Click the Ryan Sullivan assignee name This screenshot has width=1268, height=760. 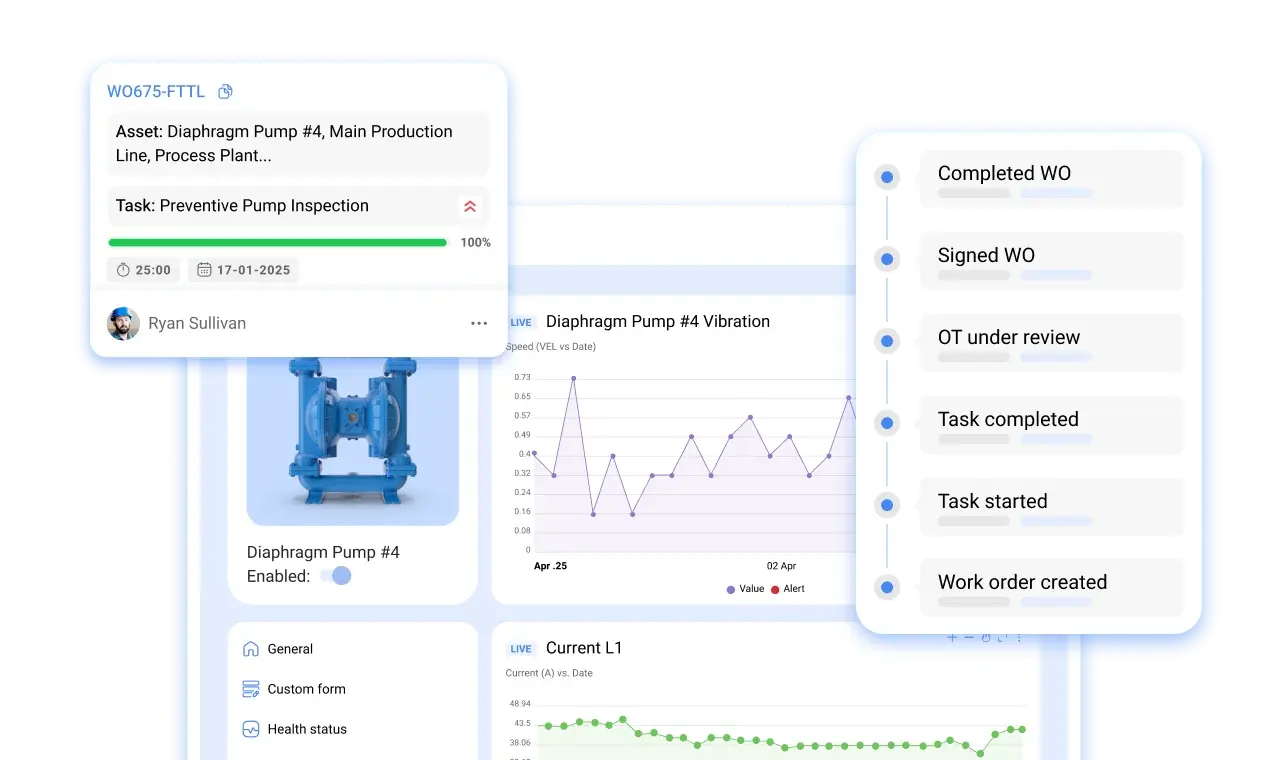point(197,323)
